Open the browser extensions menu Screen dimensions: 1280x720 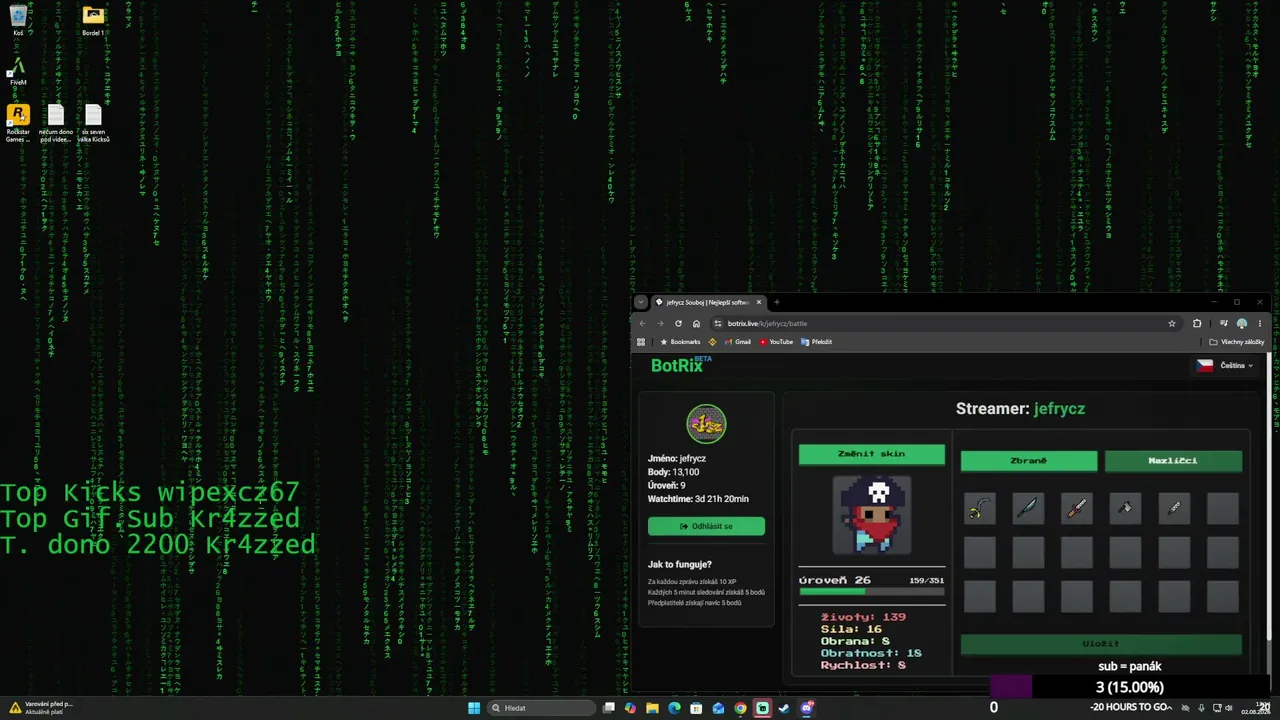[1197, 324]
